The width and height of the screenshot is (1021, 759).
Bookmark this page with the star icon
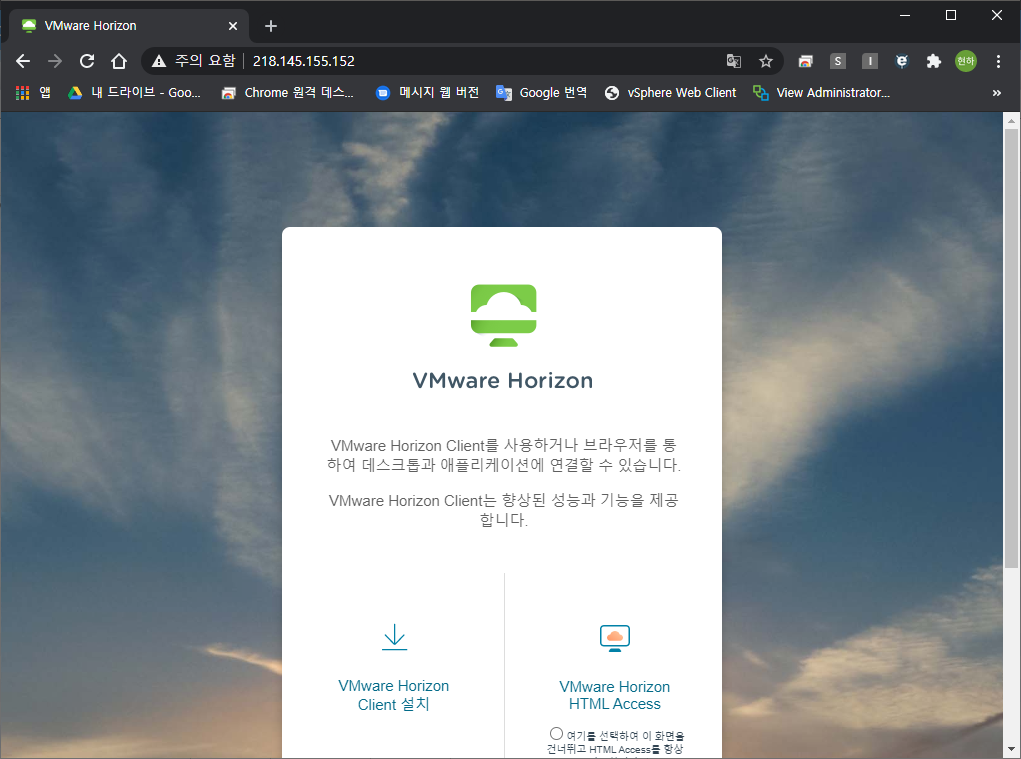(x=766, y=61)
